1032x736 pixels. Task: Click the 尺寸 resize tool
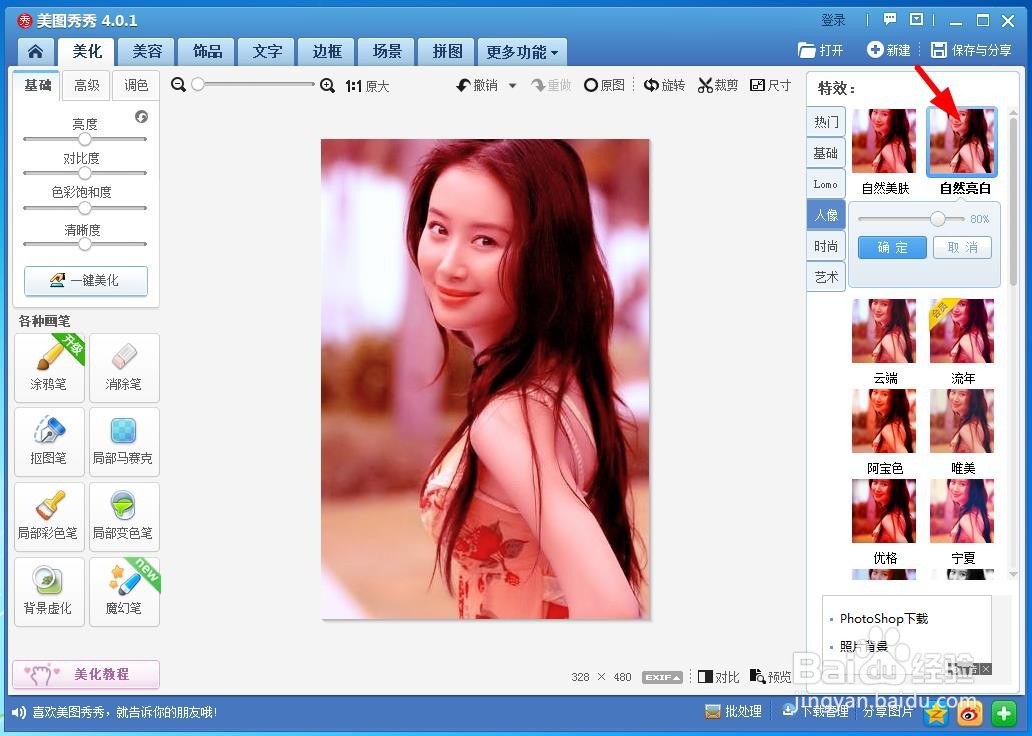[770, 85]
